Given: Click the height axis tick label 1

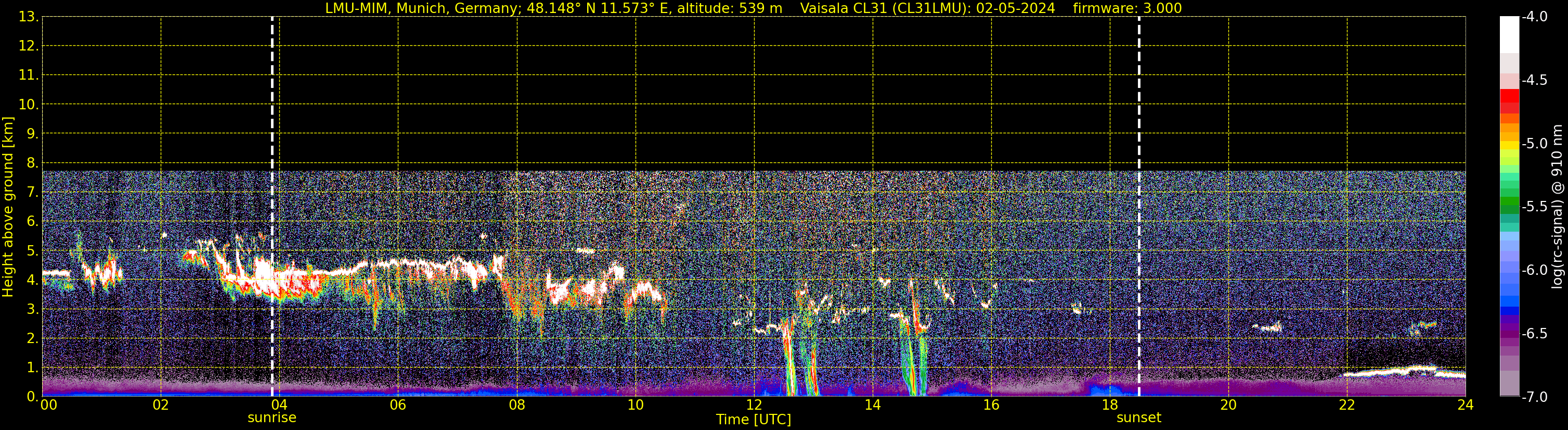Looking at the screenshot, I should click(x=32, y=367).
